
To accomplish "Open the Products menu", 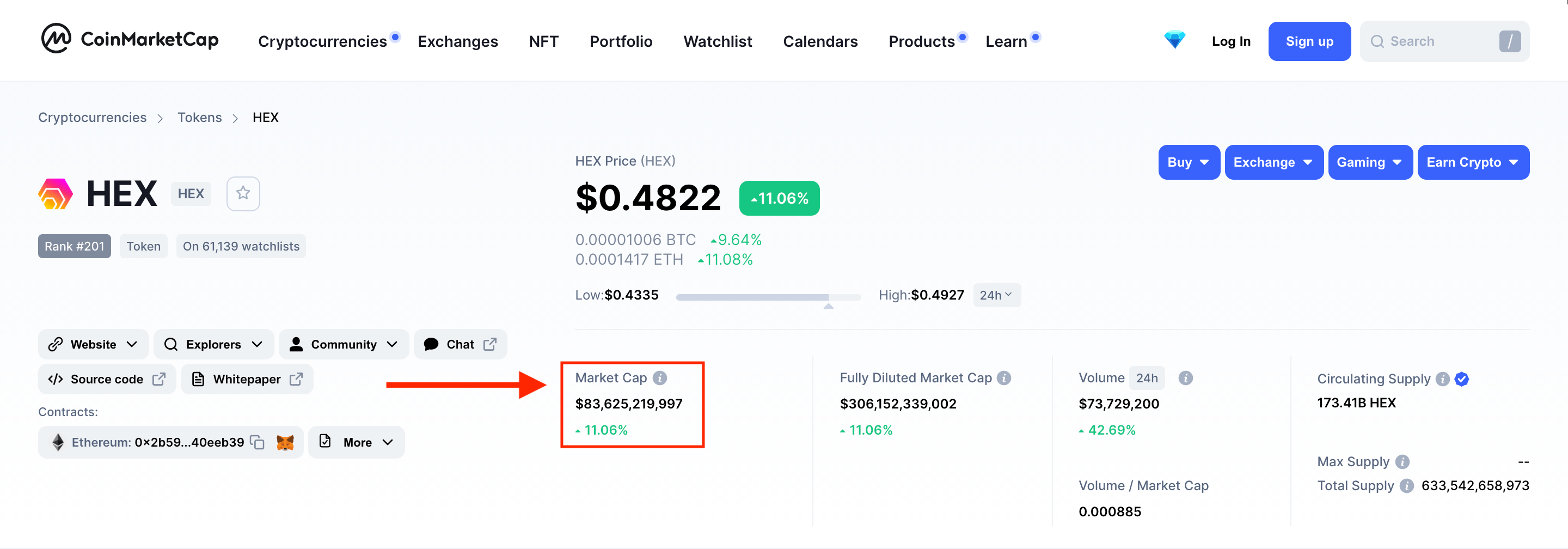I will coord(922,41).
